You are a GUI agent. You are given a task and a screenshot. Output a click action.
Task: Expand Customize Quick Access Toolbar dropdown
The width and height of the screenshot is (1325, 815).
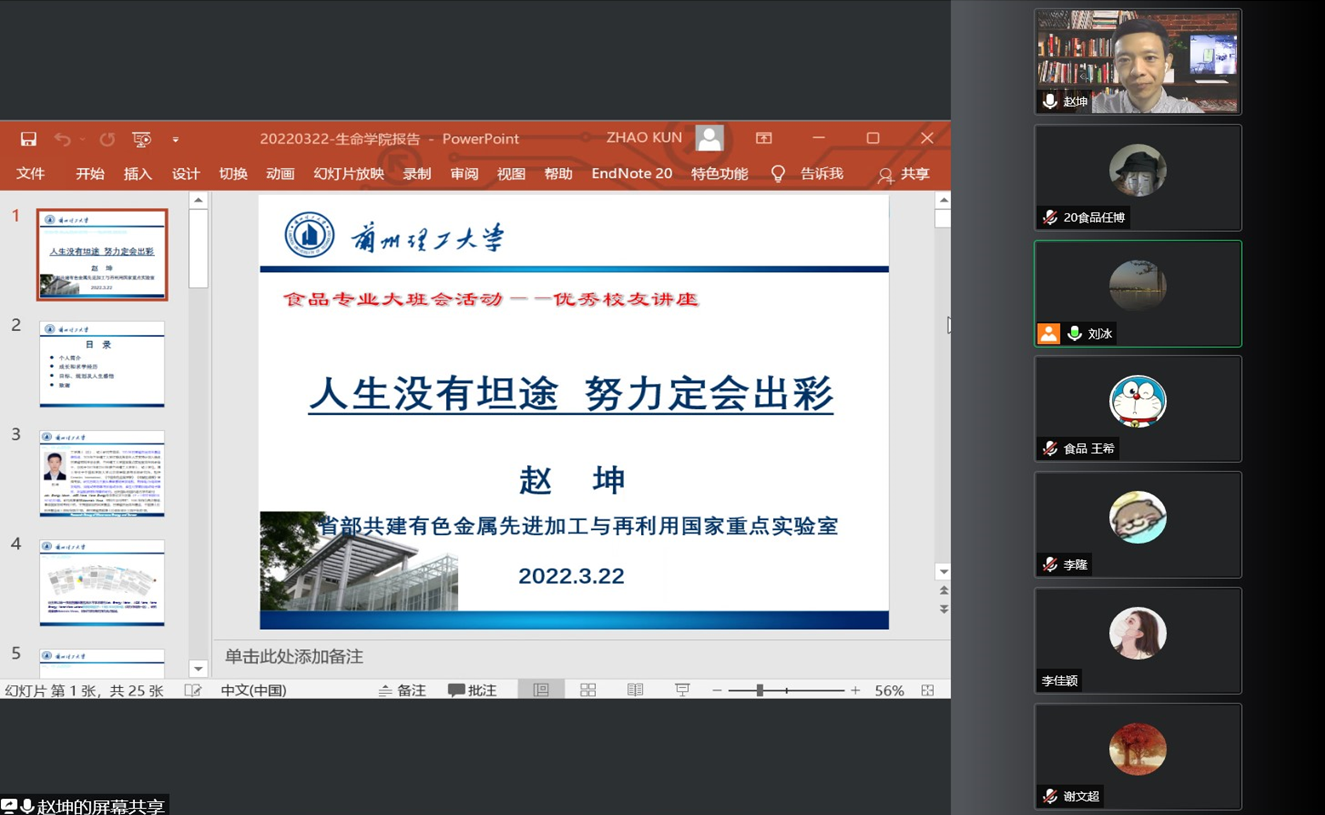tap(175, 140)
